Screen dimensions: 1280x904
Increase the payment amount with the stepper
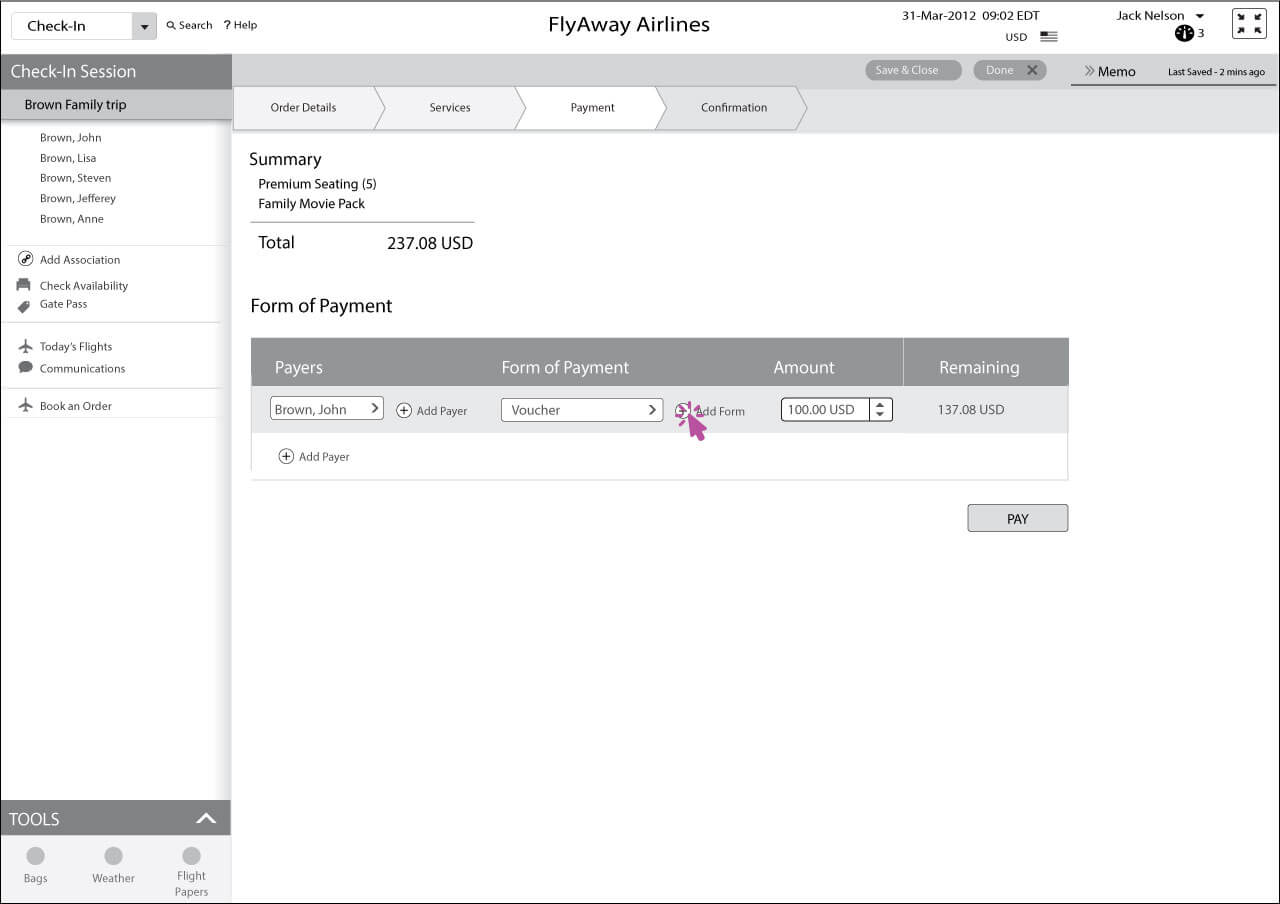(x=880, y=404)
